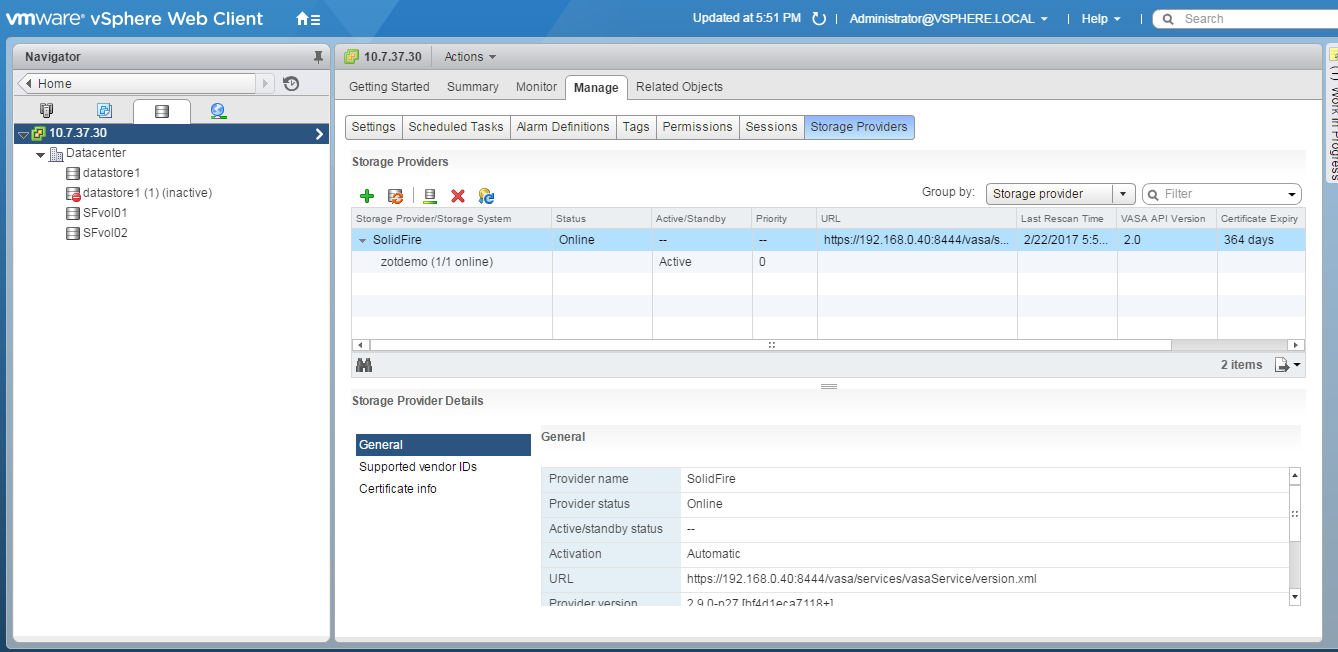Image resolution: width=1338 pixels, height=652 pixels.
Task: Open the Work In Progress side panel
Action: point(1332,113)
